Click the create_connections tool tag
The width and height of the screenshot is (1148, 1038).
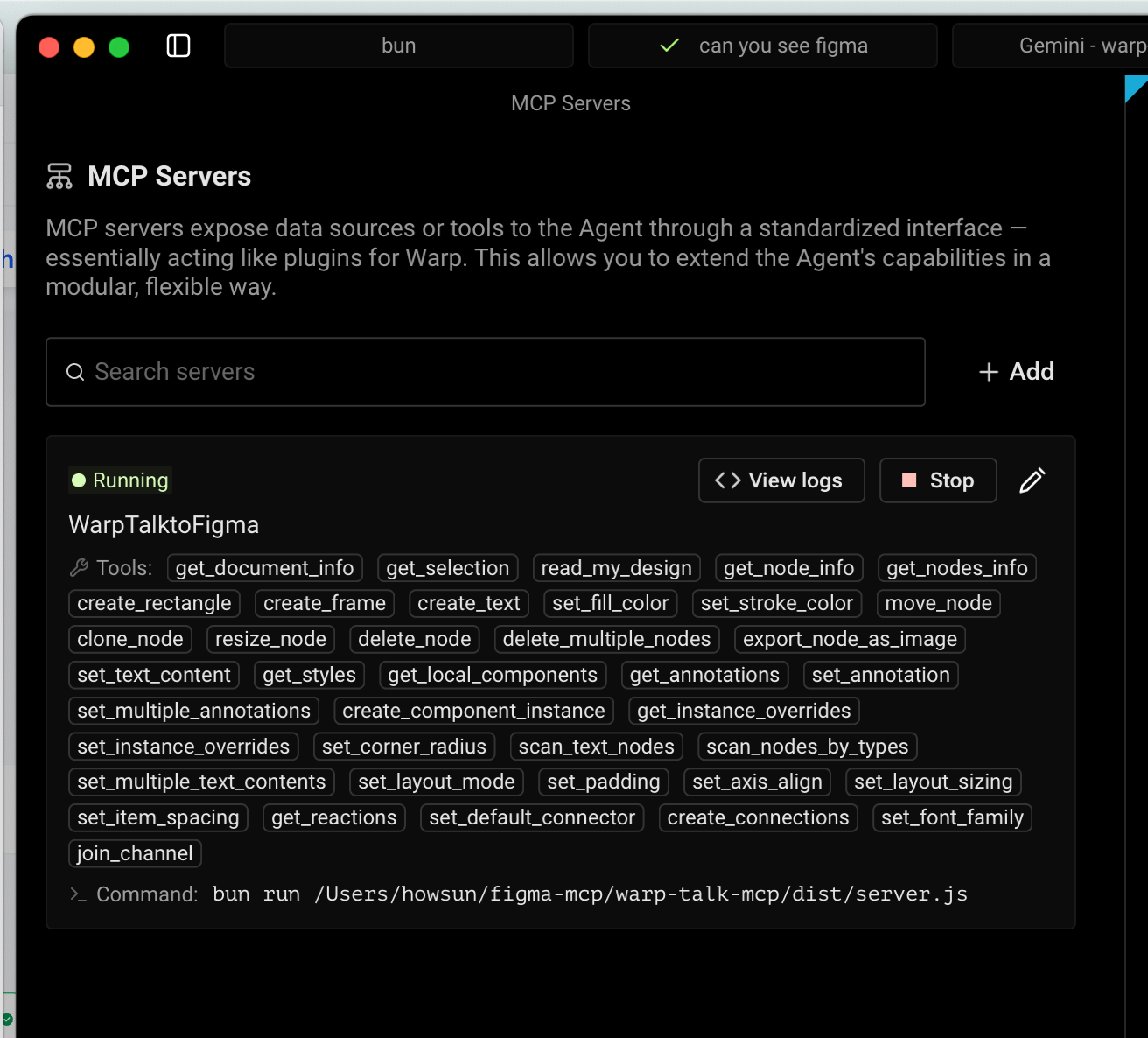pyautogui.click(x=759, y=817)
